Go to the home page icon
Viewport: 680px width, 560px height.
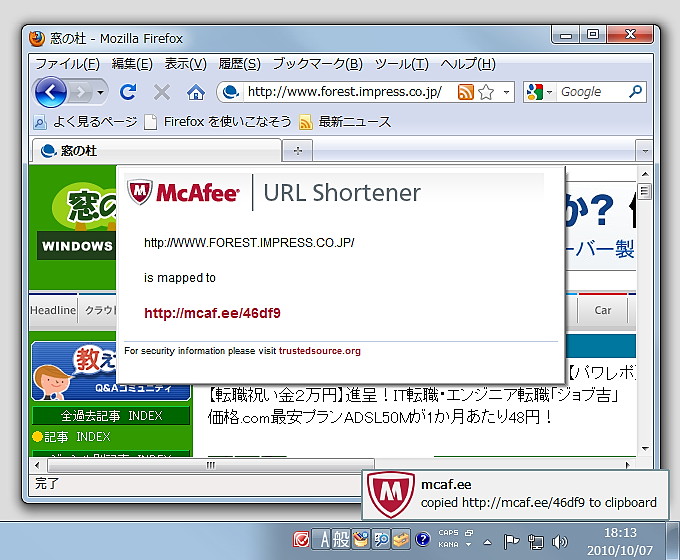(x=196, y=92)
